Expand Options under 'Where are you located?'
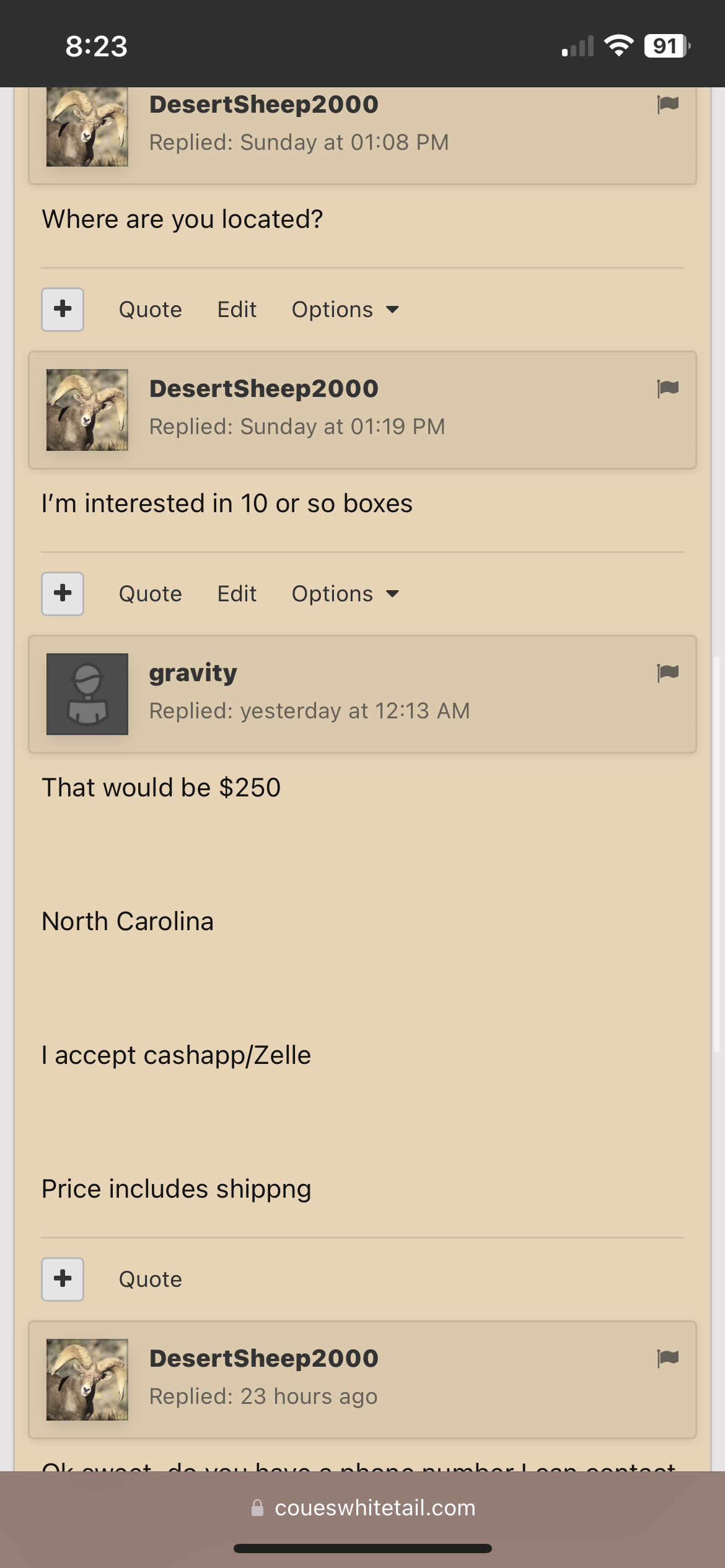The image size is (725, 1568). pyautogui.click(x=345, y=310)
